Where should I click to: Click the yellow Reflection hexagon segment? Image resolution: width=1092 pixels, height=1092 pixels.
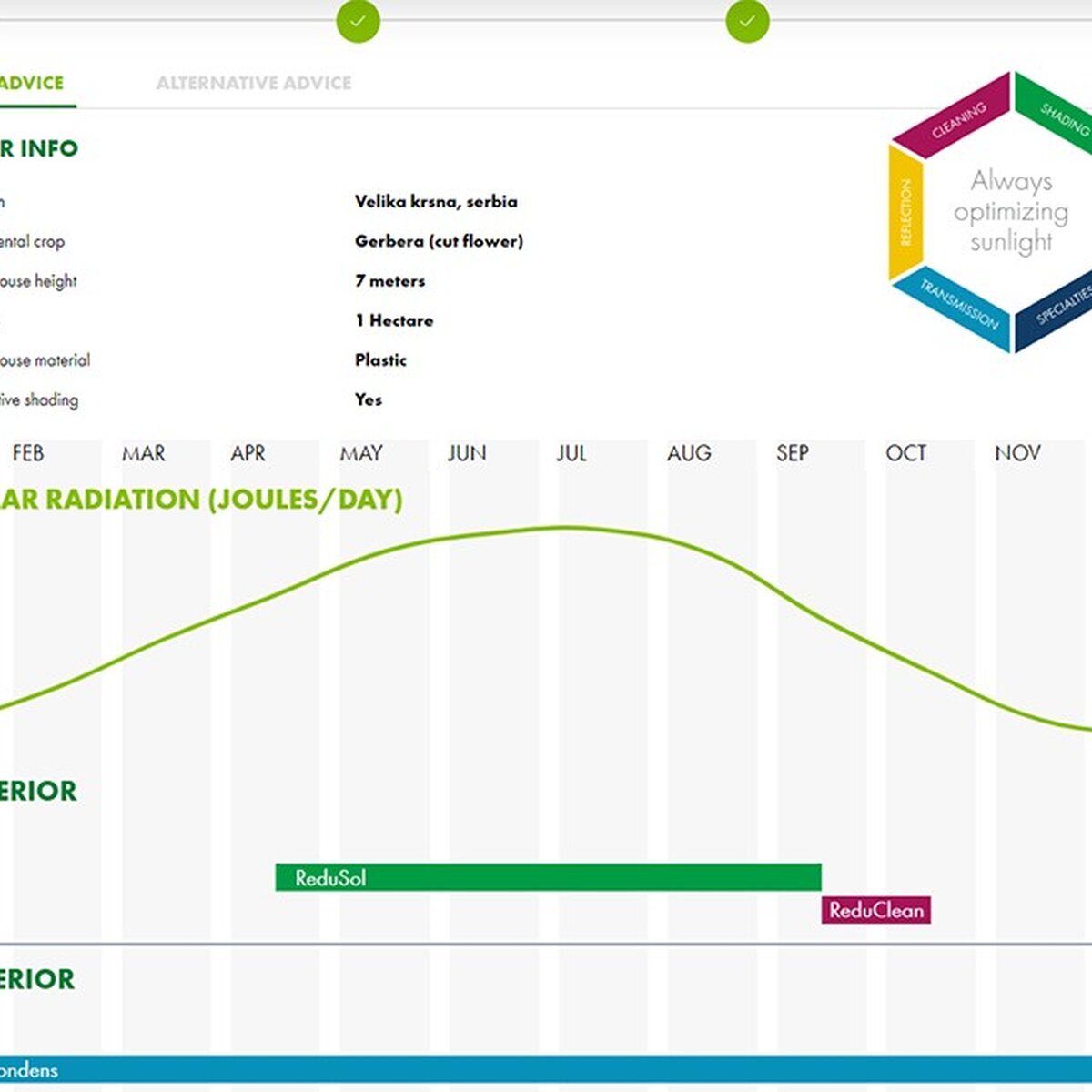[x=906, y=212]
